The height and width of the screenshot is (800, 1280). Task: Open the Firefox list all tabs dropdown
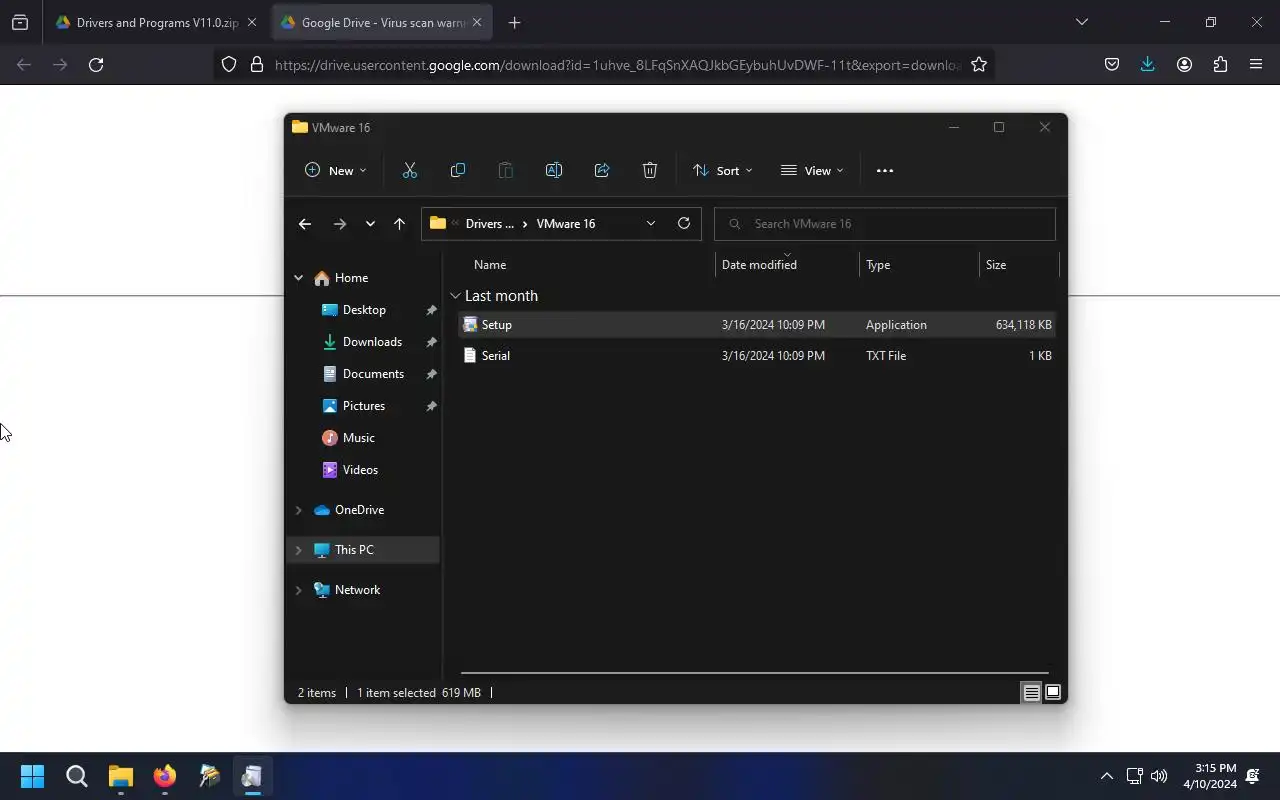click(x=1081, y=22)
